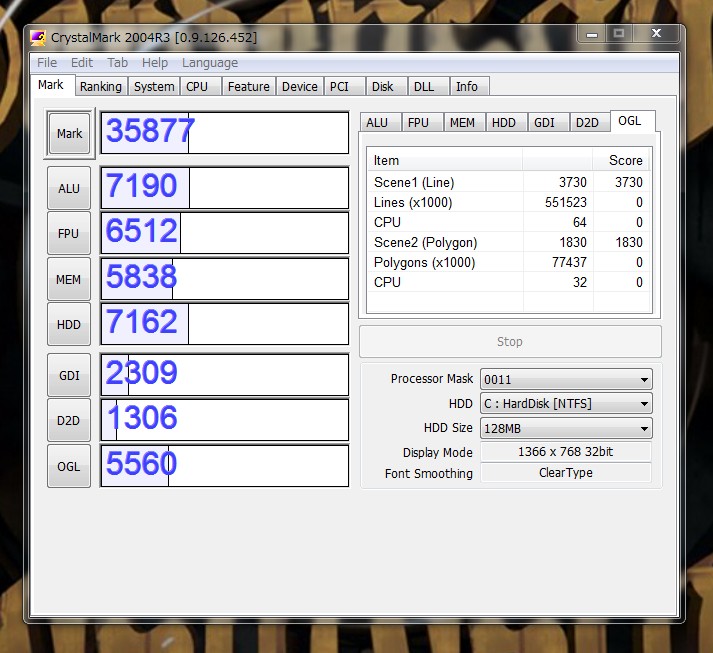The height and width of the screenshot is (653, 713).
Task: Select the main Mark tab
Action: pos(51,85)
